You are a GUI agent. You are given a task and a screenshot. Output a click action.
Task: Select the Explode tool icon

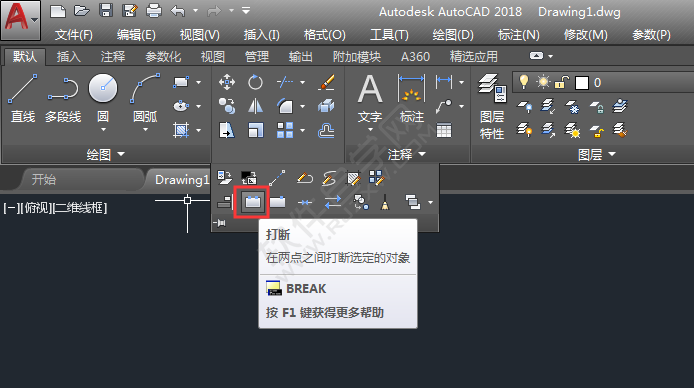326,106
